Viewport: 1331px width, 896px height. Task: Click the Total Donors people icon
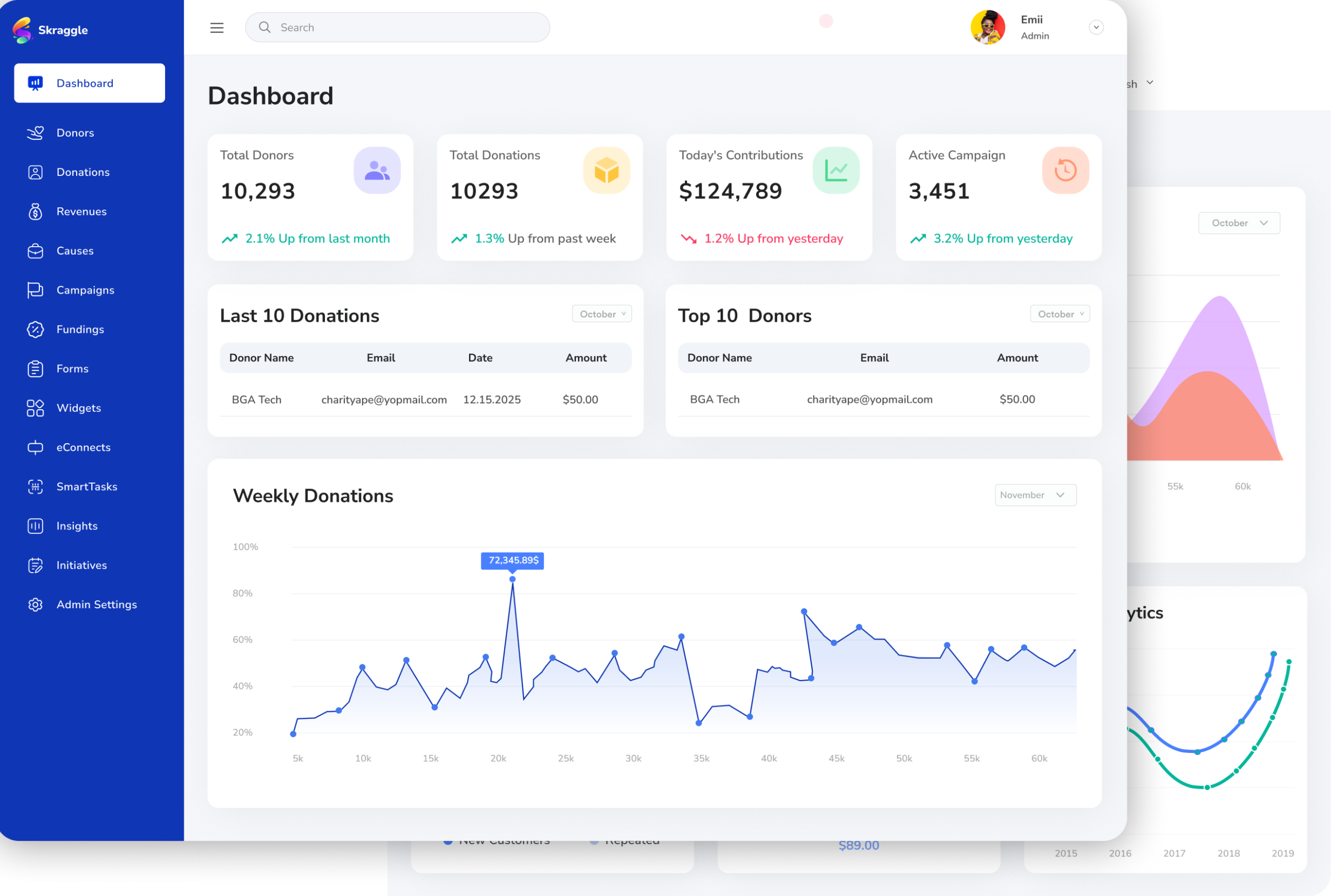[x=376, y=170]
